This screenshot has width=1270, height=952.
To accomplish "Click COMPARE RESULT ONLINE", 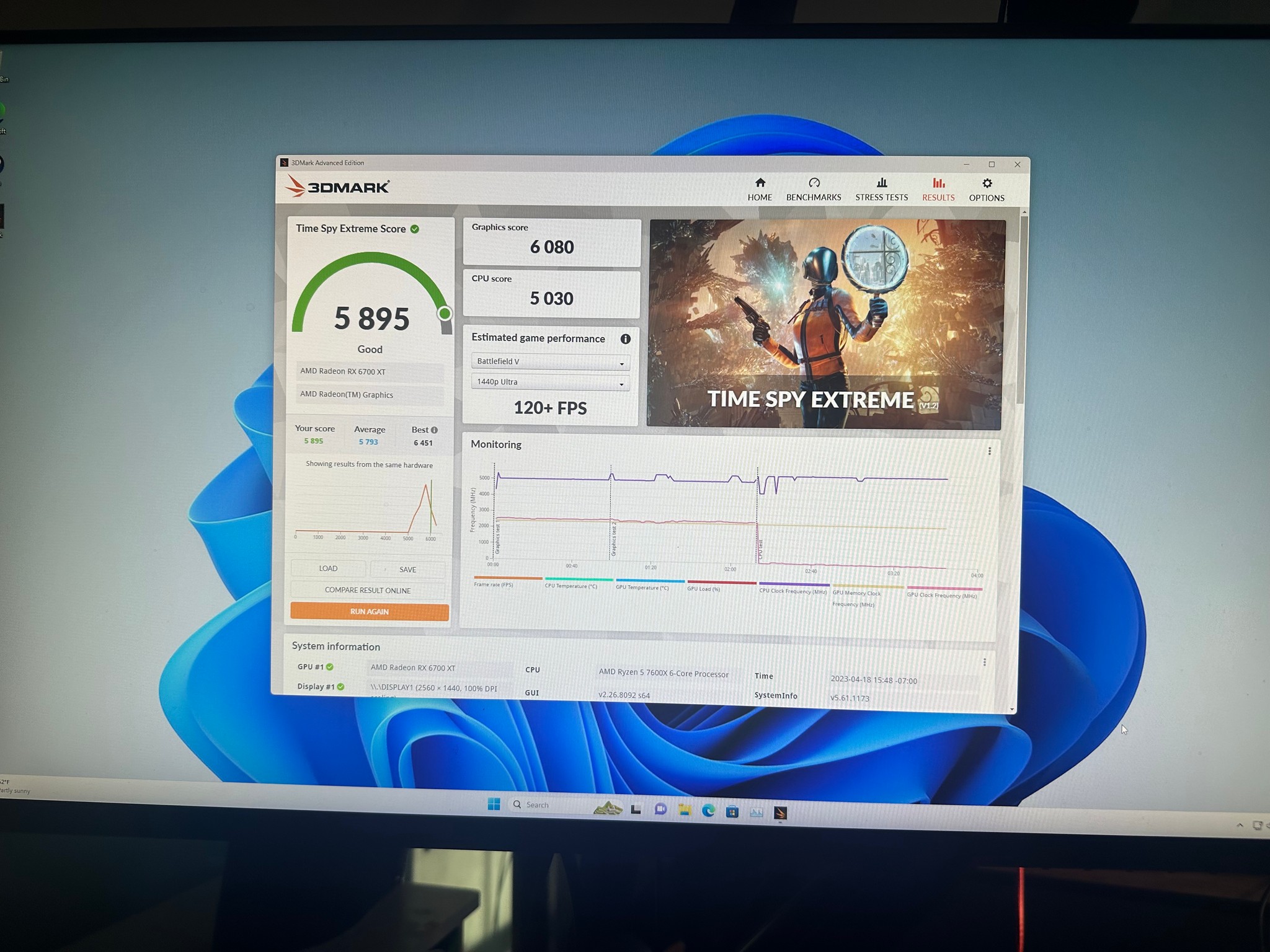I will [x=368, y=590].
